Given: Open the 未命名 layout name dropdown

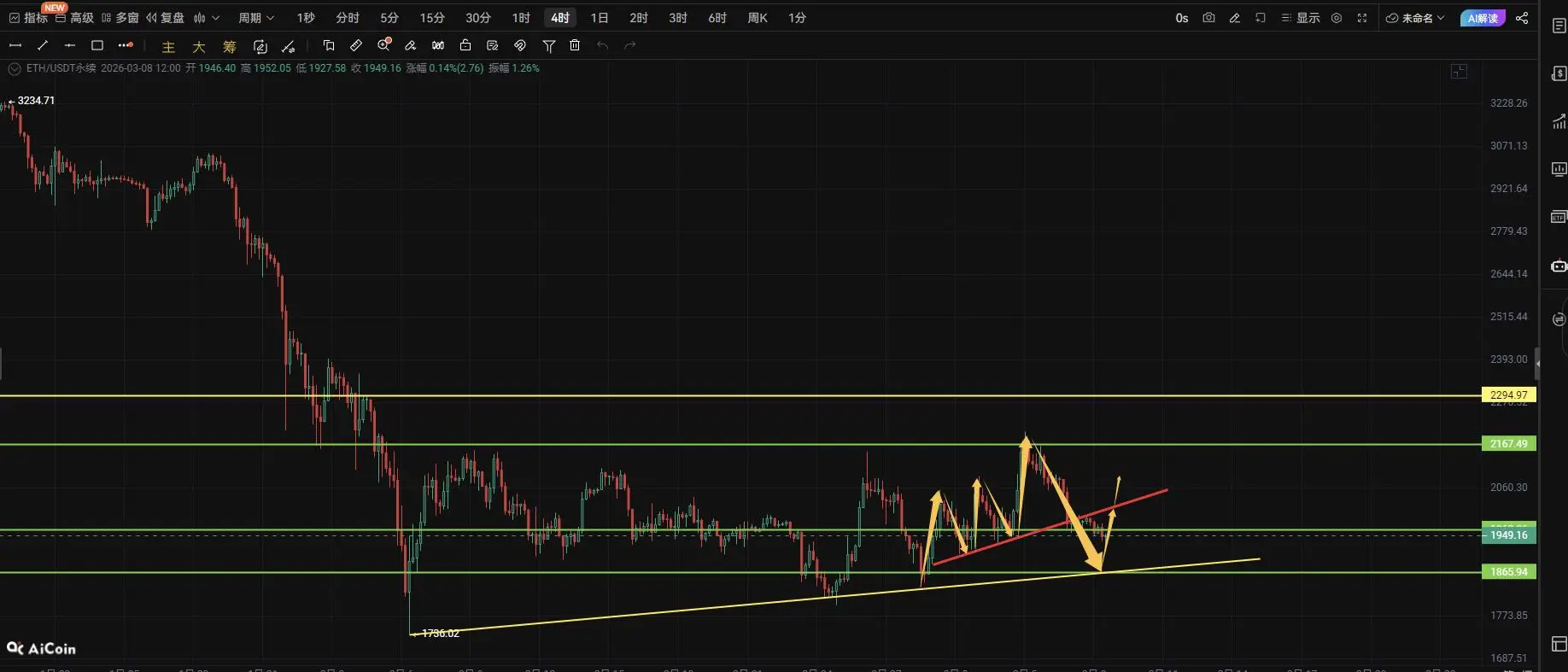Looking at the screenshot, I should (1415, 18).
